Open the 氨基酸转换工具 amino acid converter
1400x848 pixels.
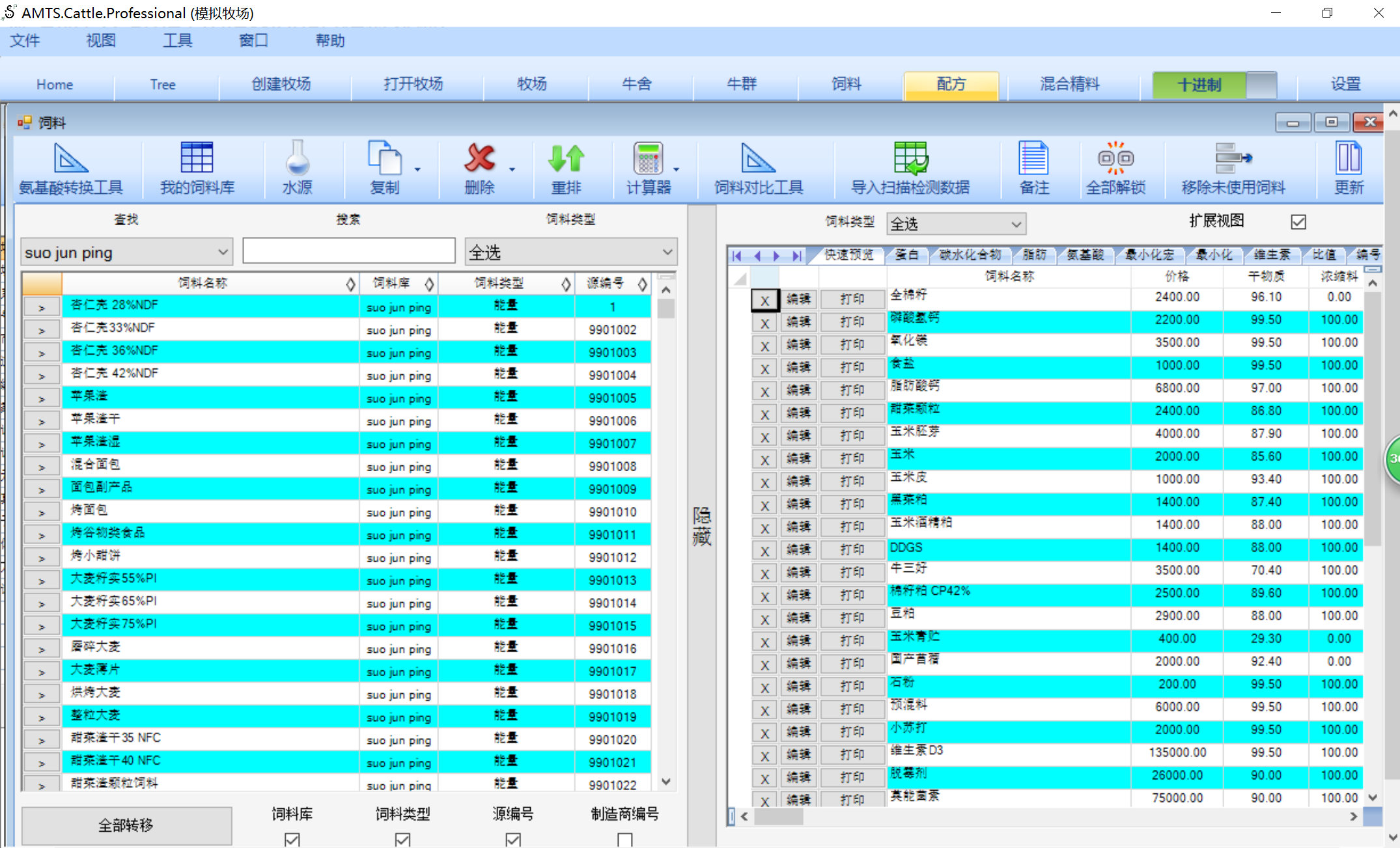[x=70, y=169]
